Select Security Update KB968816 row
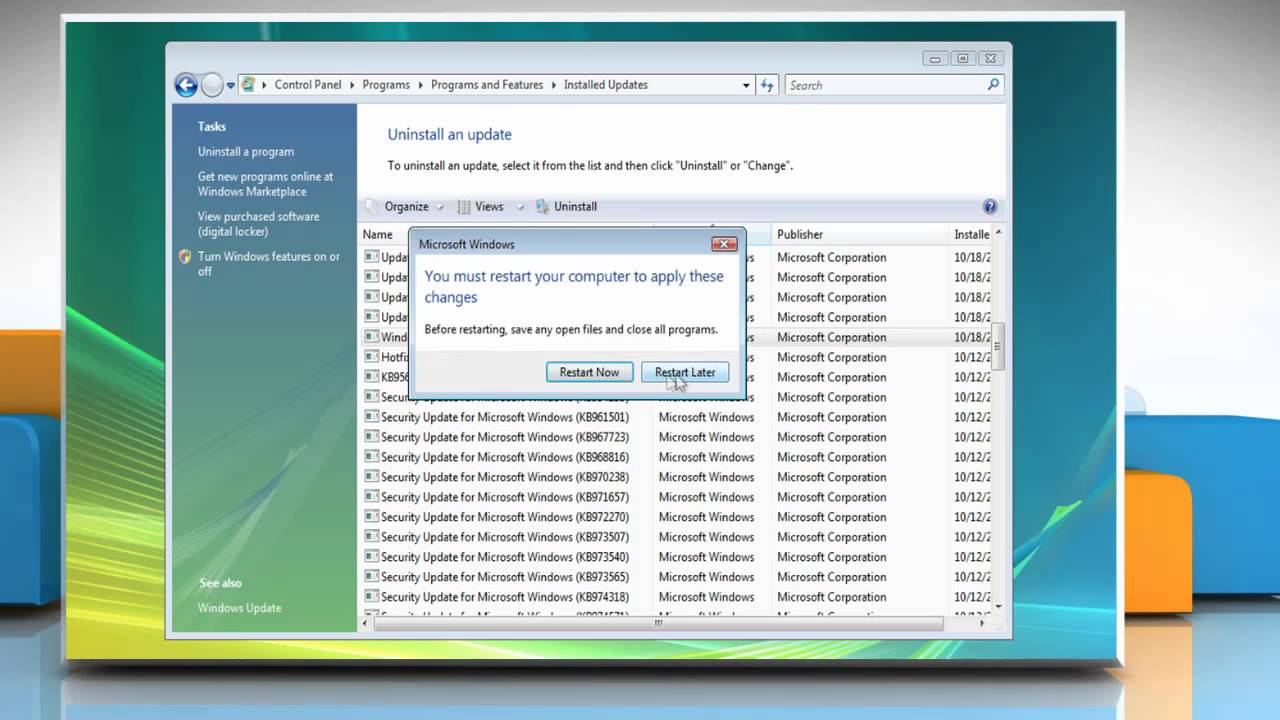This screenshot has height=720, width=1280. point(676,457)
